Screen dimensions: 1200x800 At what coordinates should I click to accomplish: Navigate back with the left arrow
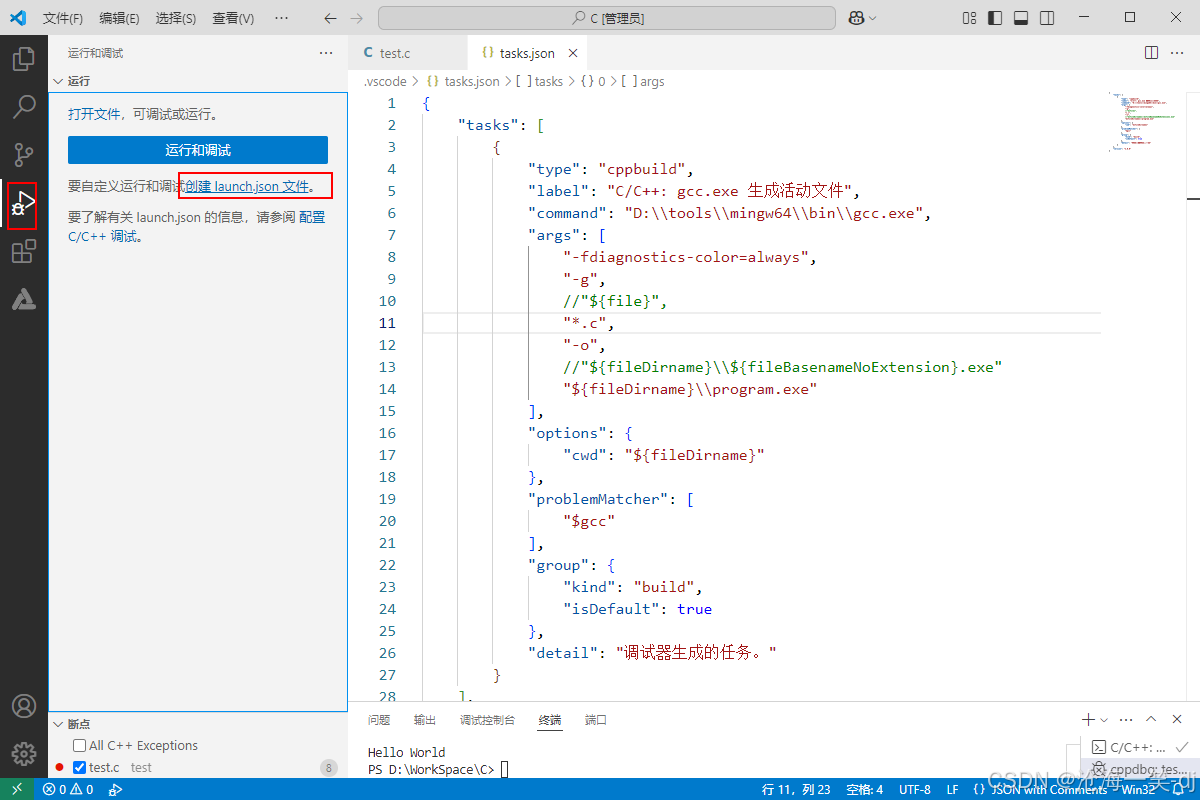pyautogui.click(x=331, y=18)
